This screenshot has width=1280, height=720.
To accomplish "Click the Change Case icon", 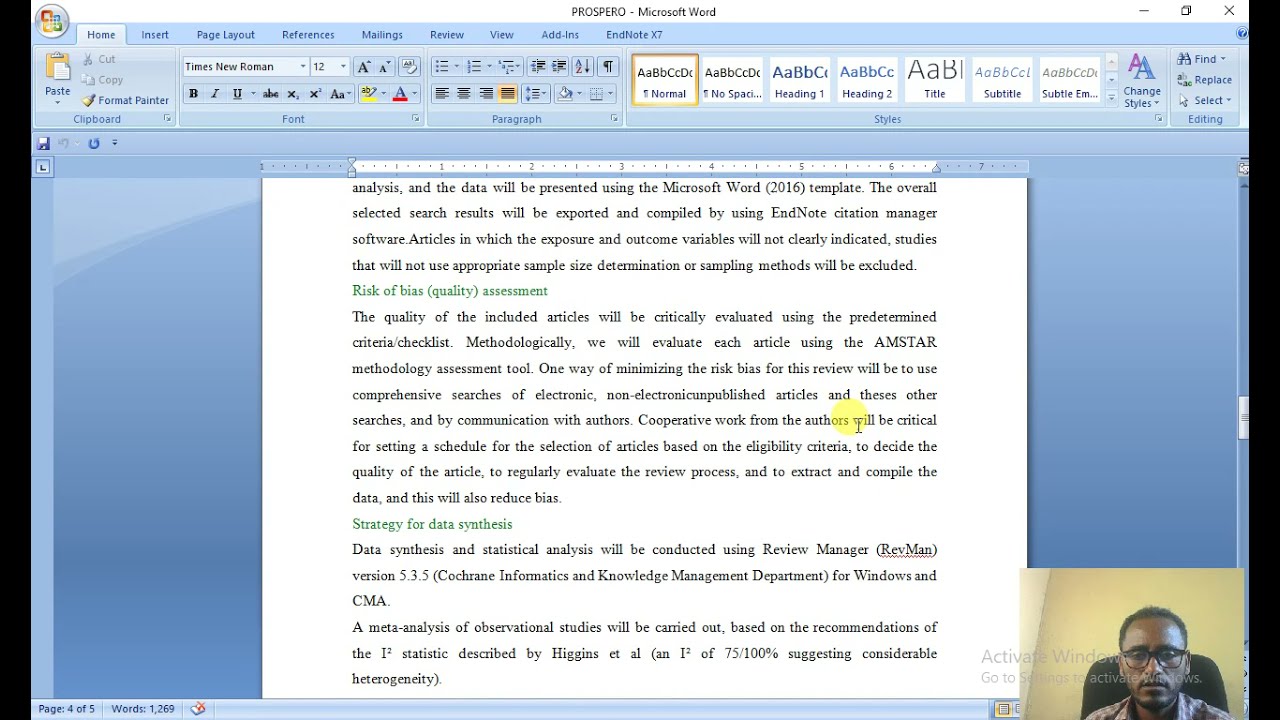I will click(x=340, y=94).
